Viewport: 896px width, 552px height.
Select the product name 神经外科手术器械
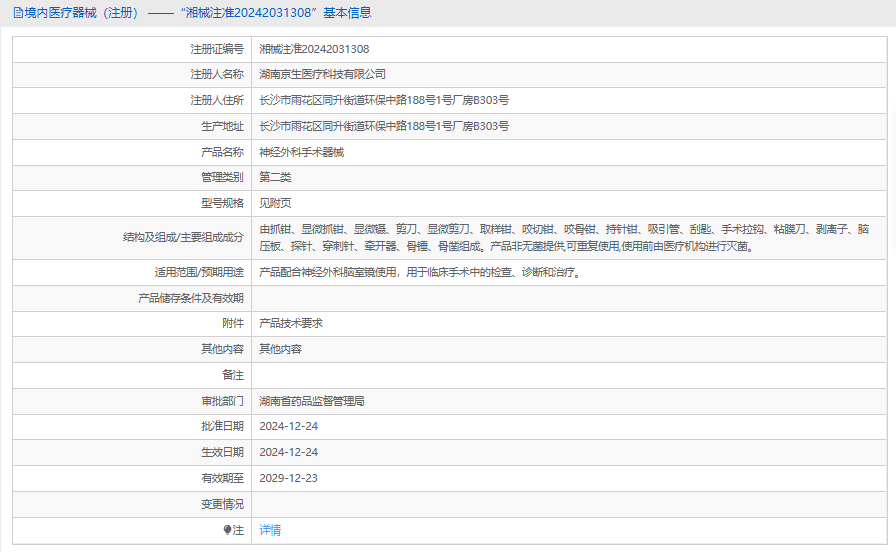click(x=301, y=152)
